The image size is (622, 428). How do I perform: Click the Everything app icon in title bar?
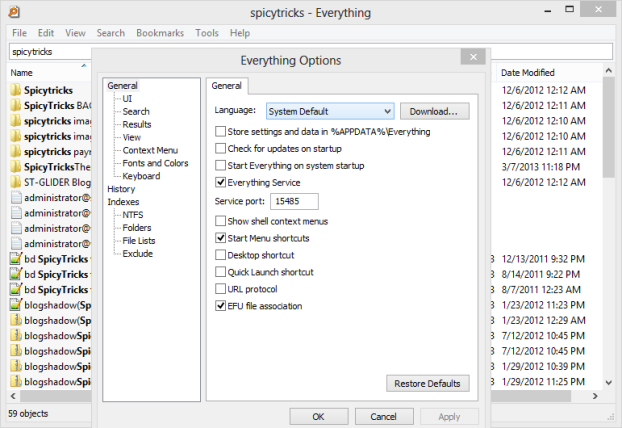14,12
